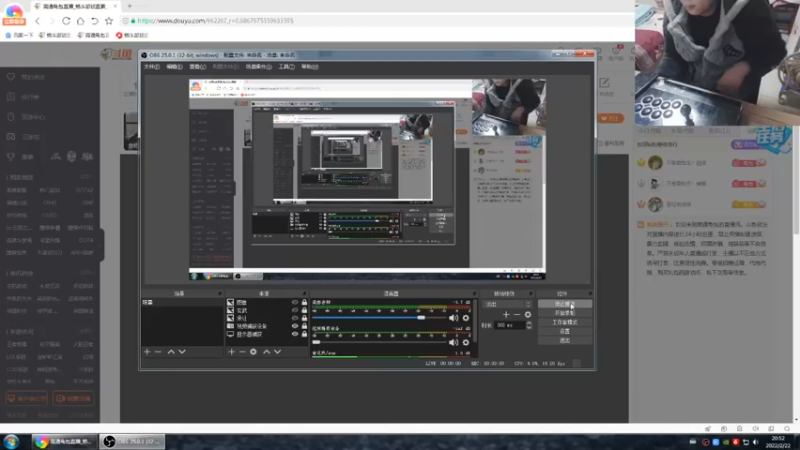Image resolution: width=800 pixels, height=450 pixels.
Task: Move the scene down with the arrow
Action: click(182, 352)
